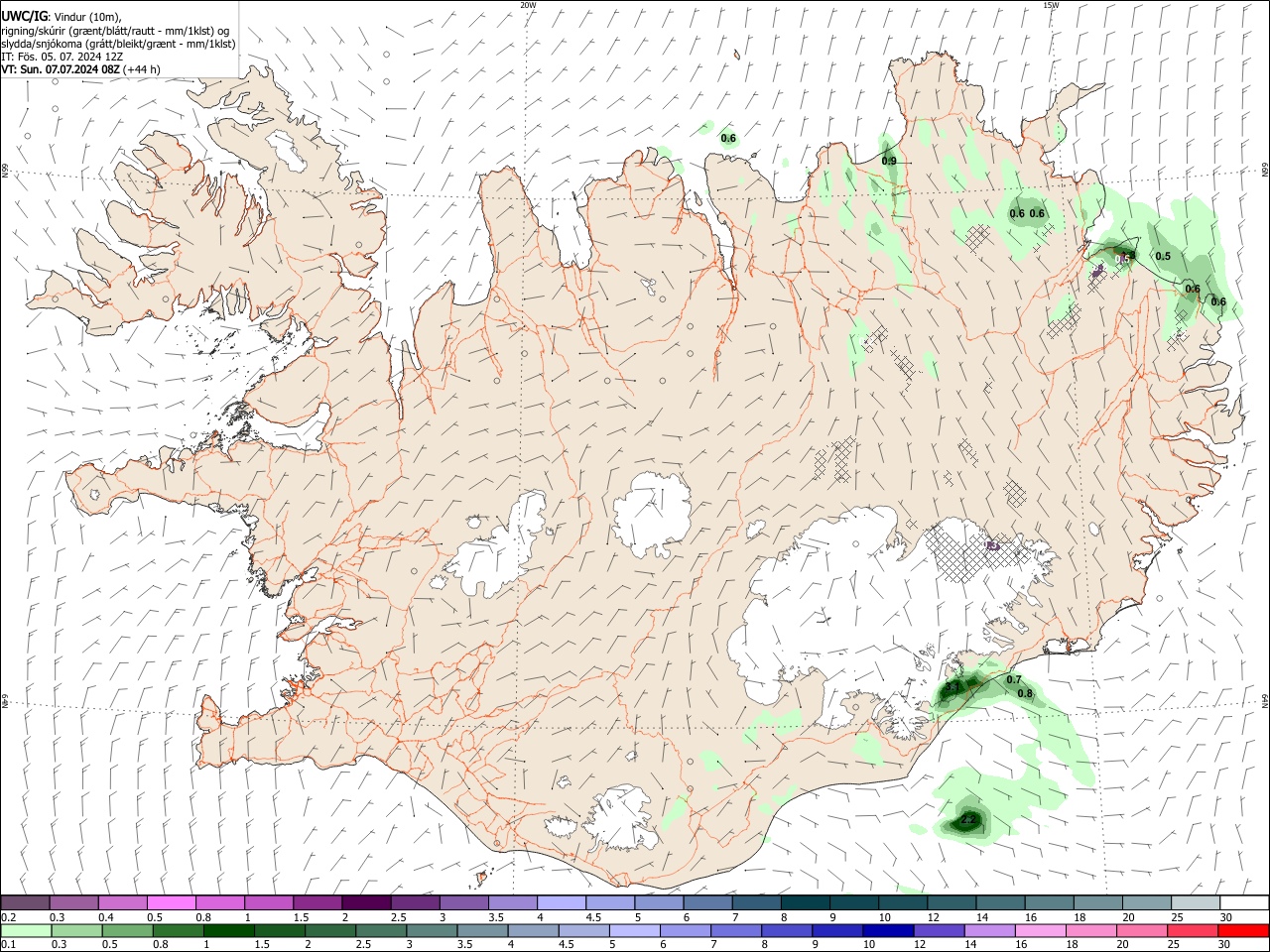1270x952 pixels.
Task: Click the valid time 'VT: Sun. 07.07.2024 08Z'
Action: click(x=62, y=69)
